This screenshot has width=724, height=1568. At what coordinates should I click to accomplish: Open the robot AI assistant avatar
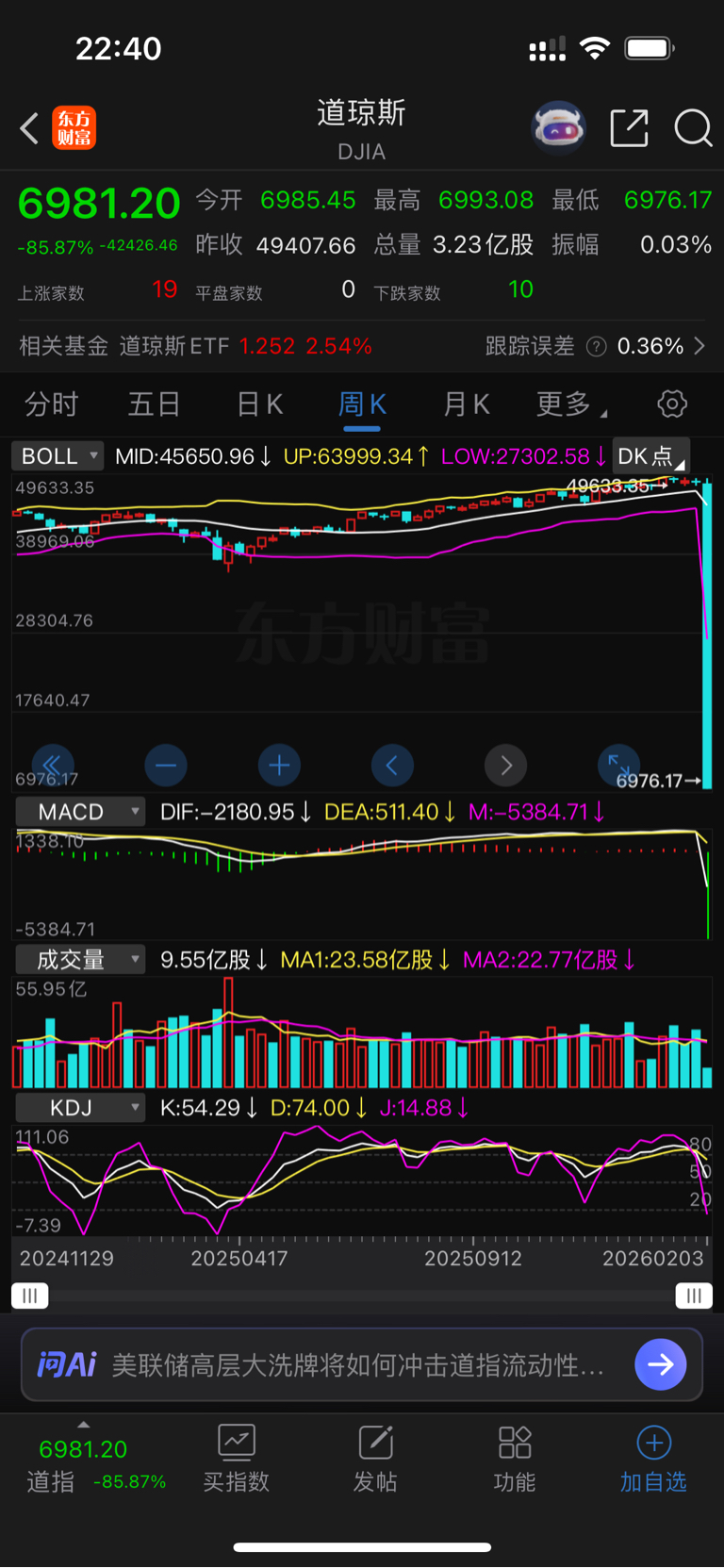558,127
